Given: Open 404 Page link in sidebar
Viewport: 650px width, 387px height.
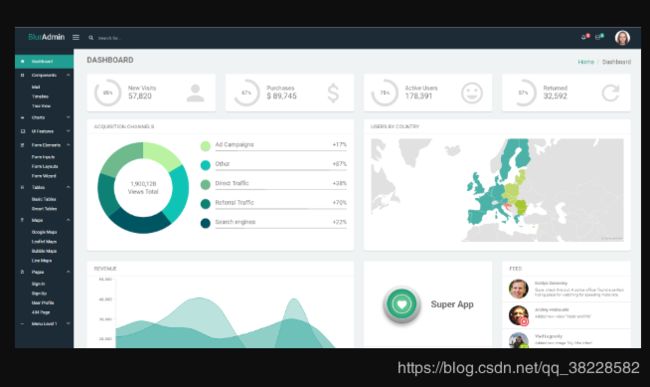Looking at the screenshot, I should (x=41, y=312).
